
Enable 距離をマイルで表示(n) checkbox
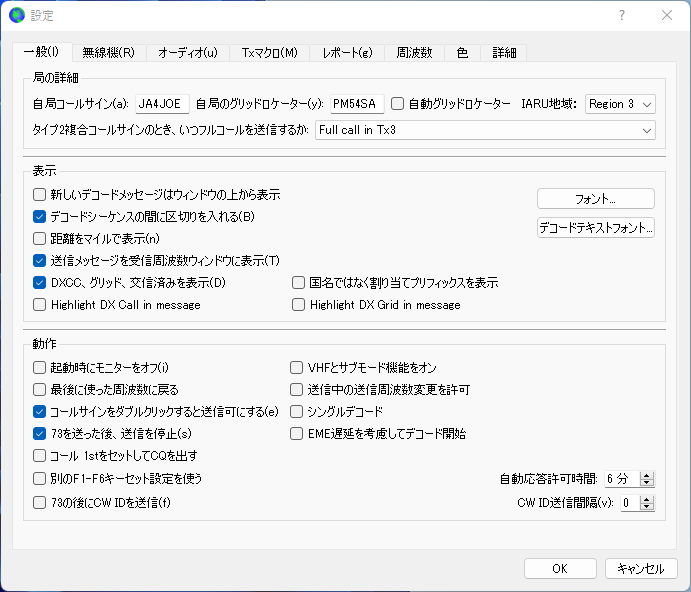click(40, 238)
